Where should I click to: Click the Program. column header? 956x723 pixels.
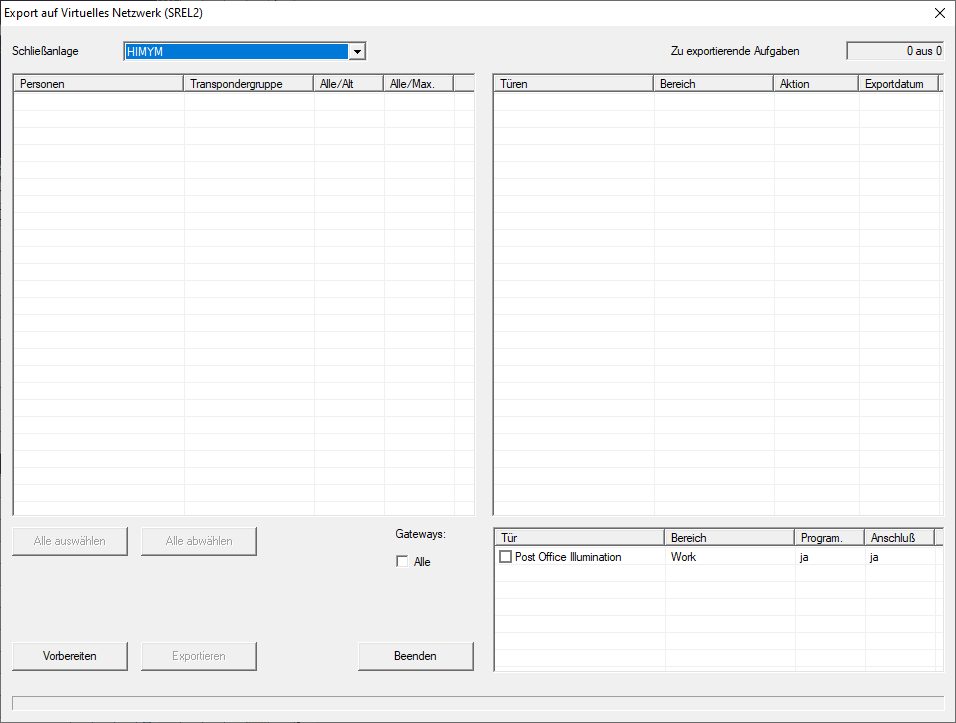click(x=829, y=538)
